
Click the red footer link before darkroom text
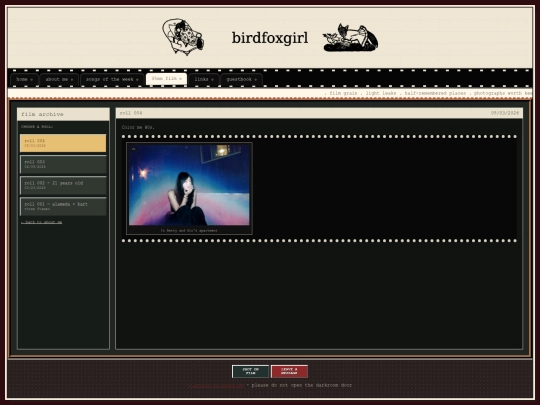pos(216,386)
